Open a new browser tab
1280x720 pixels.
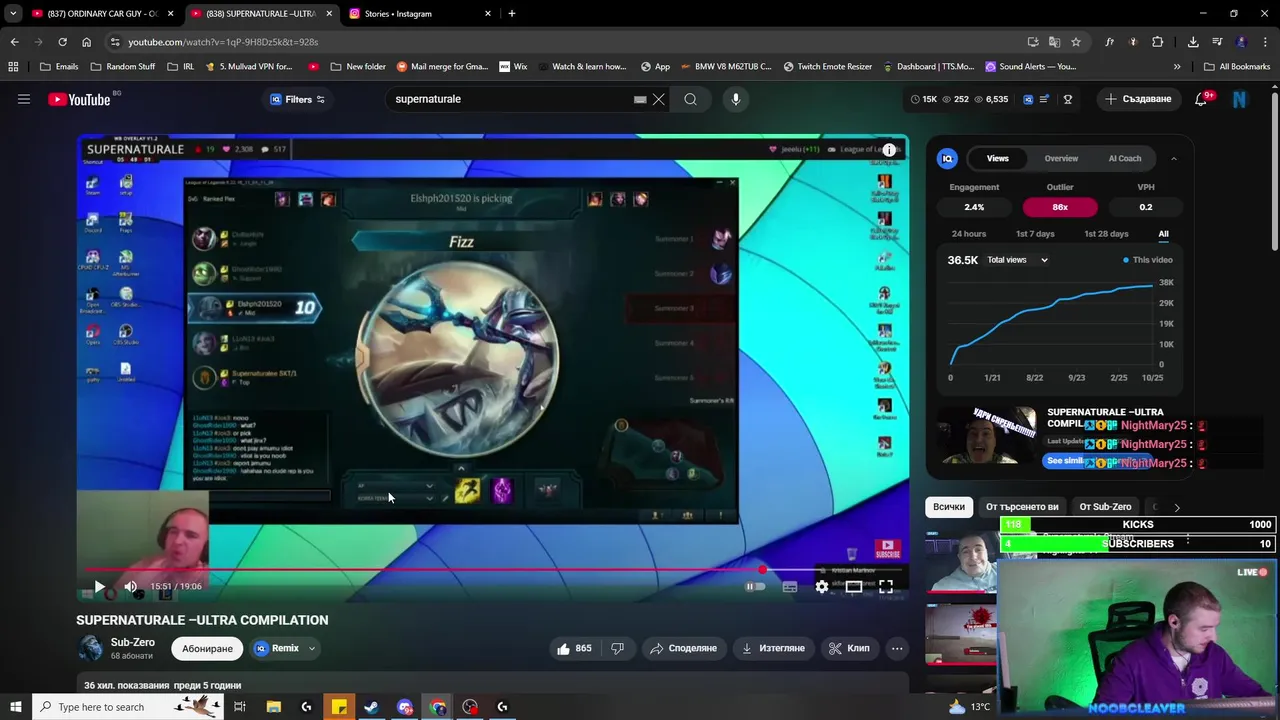(511, 14)
